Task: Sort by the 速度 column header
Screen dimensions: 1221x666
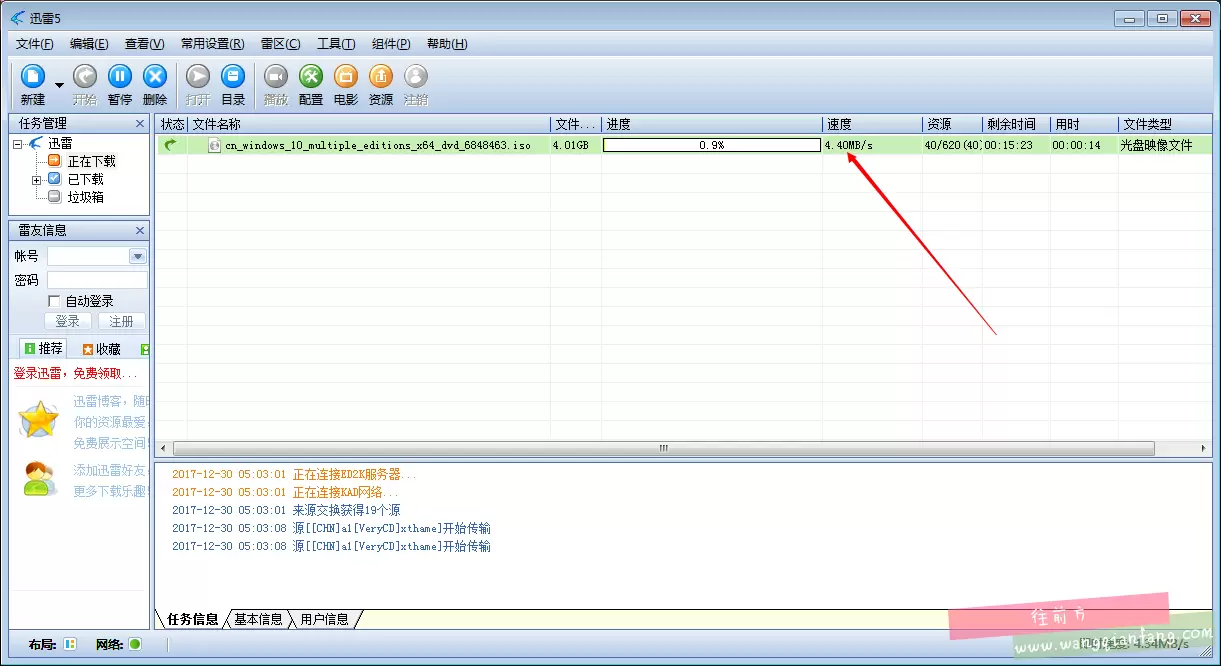Action: (x=872, y=124)
